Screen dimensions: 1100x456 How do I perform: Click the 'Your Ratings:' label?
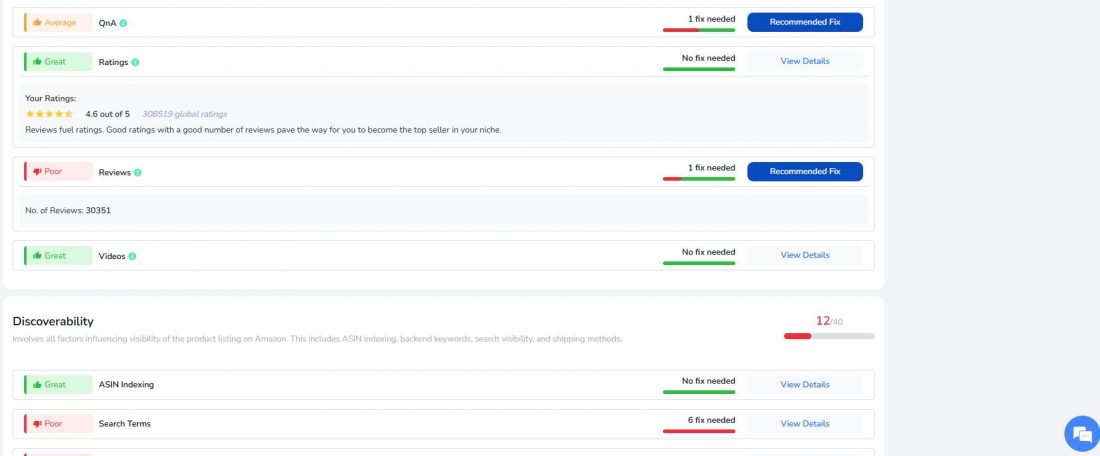click(x=51, y=99)
